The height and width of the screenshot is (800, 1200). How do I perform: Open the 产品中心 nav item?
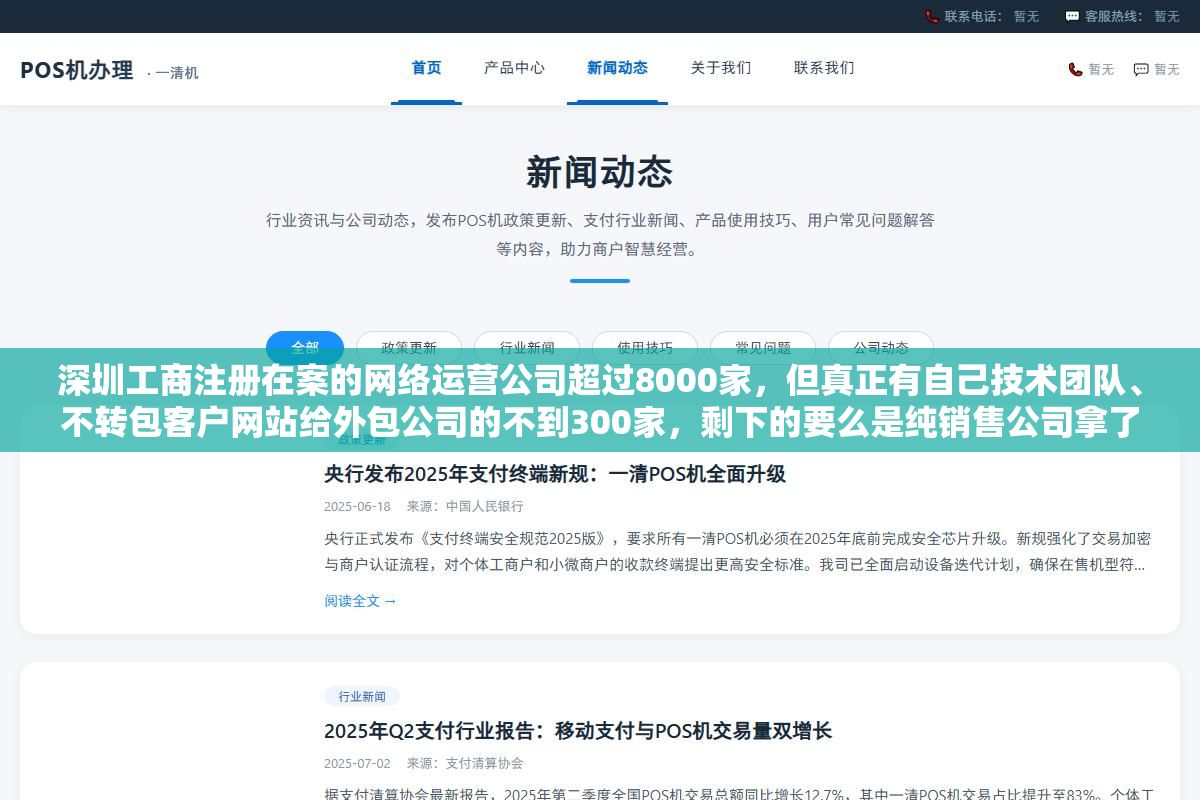(514, 68)
